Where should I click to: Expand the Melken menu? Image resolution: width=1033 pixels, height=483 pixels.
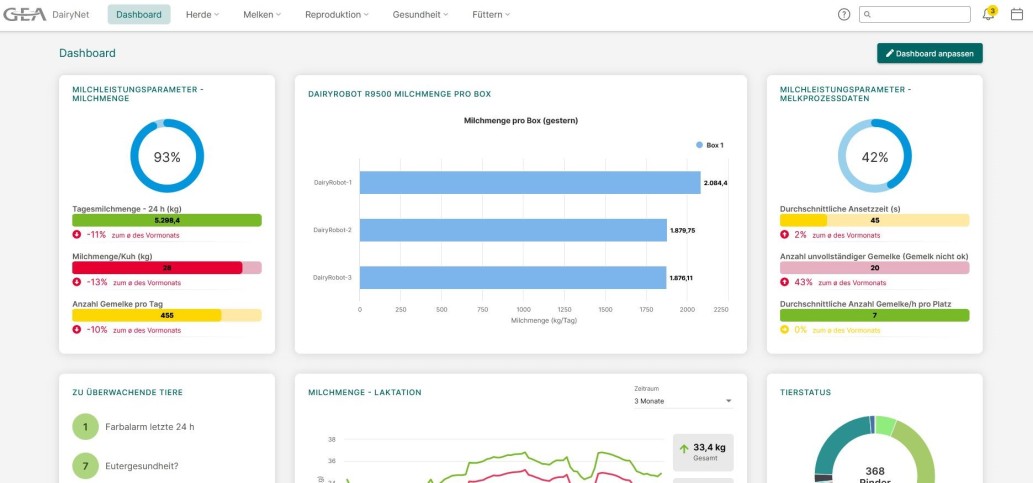coord(262,14)
